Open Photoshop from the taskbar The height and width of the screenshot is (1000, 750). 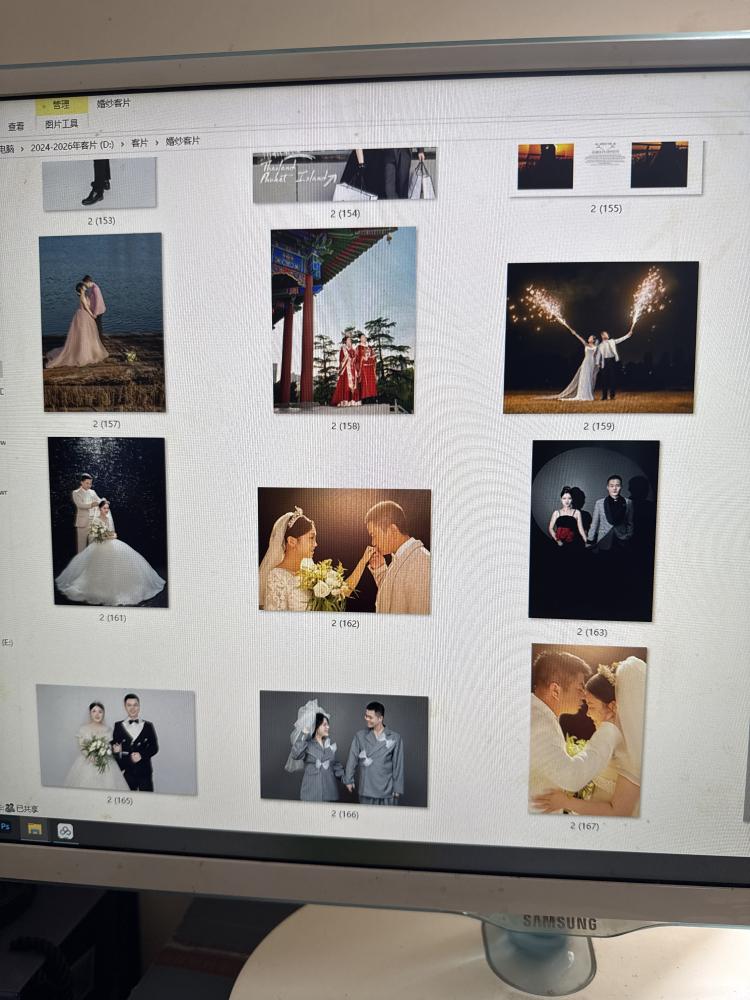coord(6,827)
